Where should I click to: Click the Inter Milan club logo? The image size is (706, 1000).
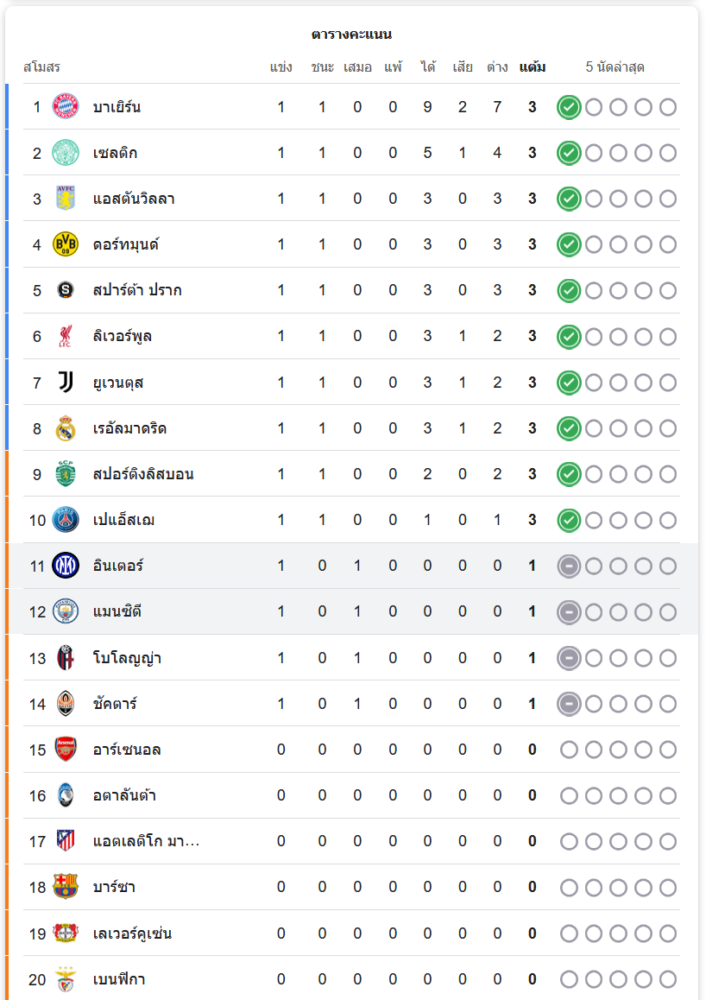coord(65,566)
